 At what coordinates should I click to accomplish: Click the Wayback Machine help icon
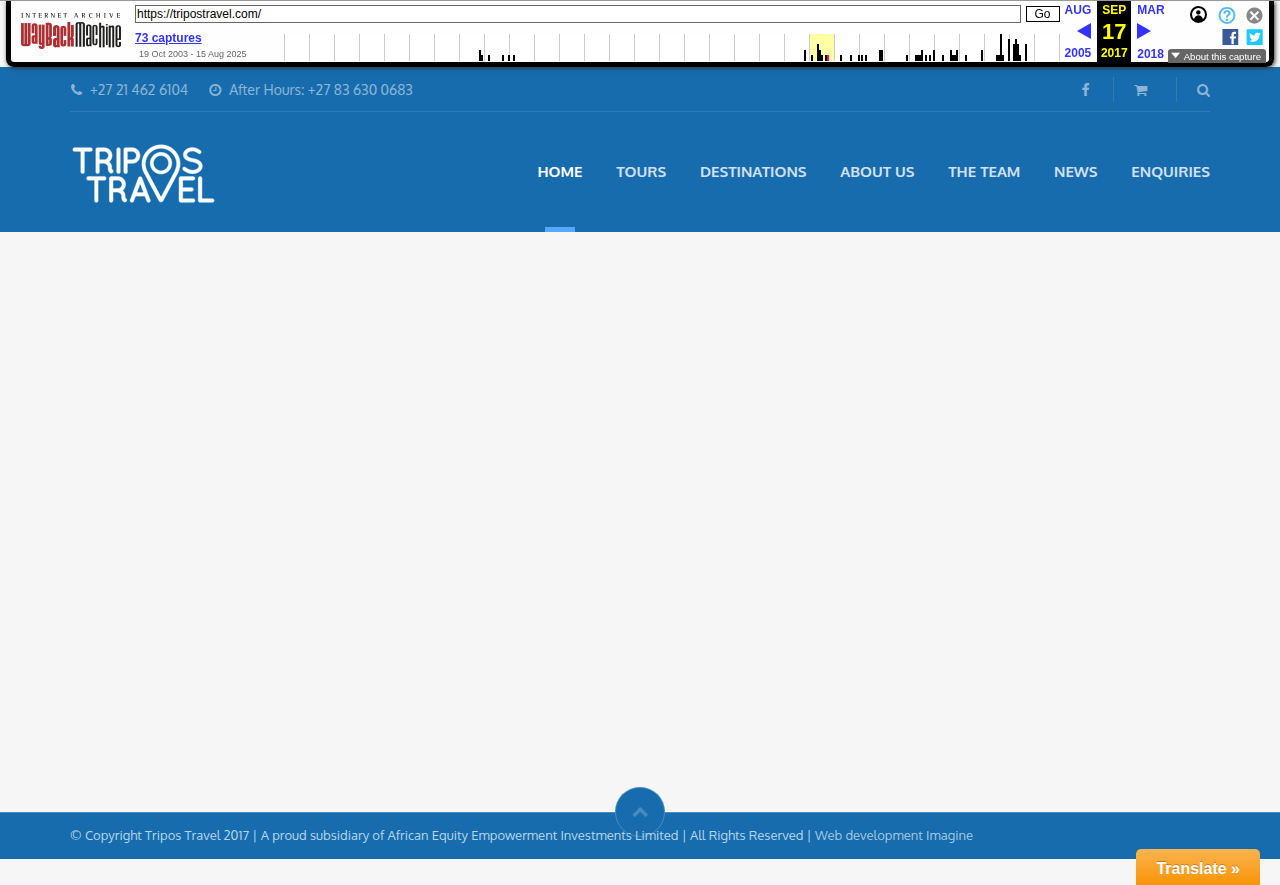1226,15
